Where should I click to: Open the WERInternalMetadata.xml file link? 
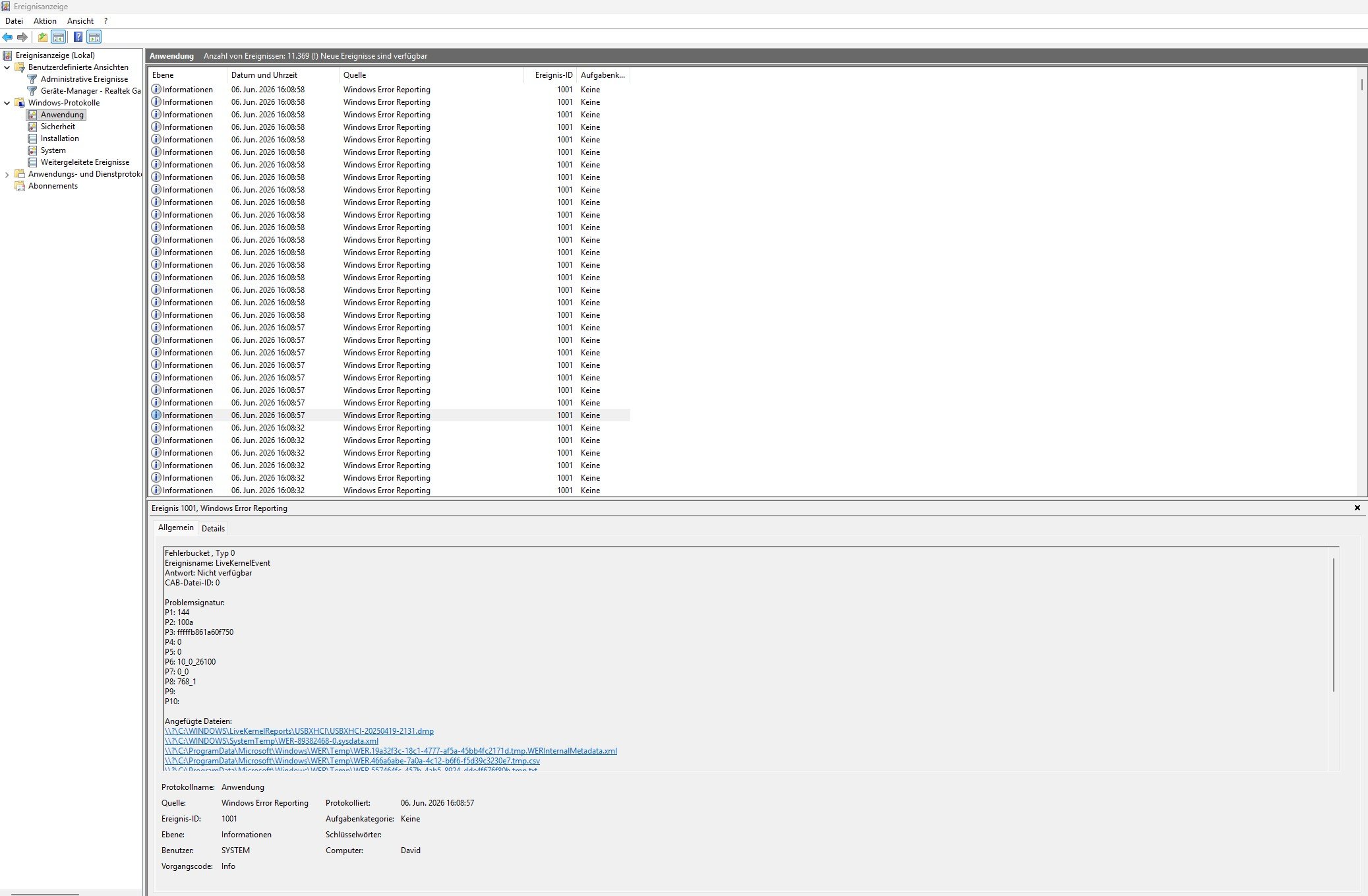click(391, 751)
